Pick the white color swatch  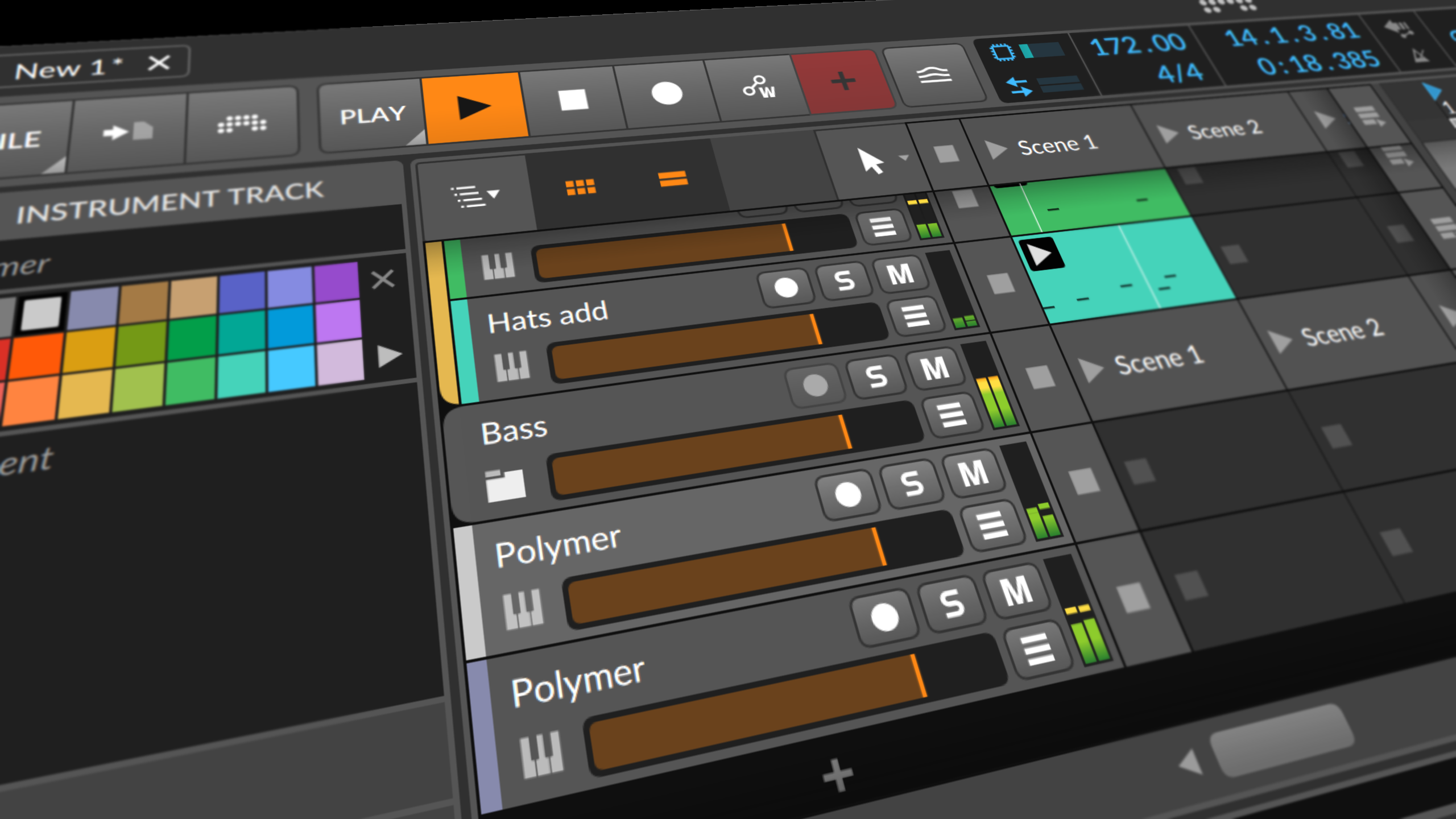tap(41, 313)
